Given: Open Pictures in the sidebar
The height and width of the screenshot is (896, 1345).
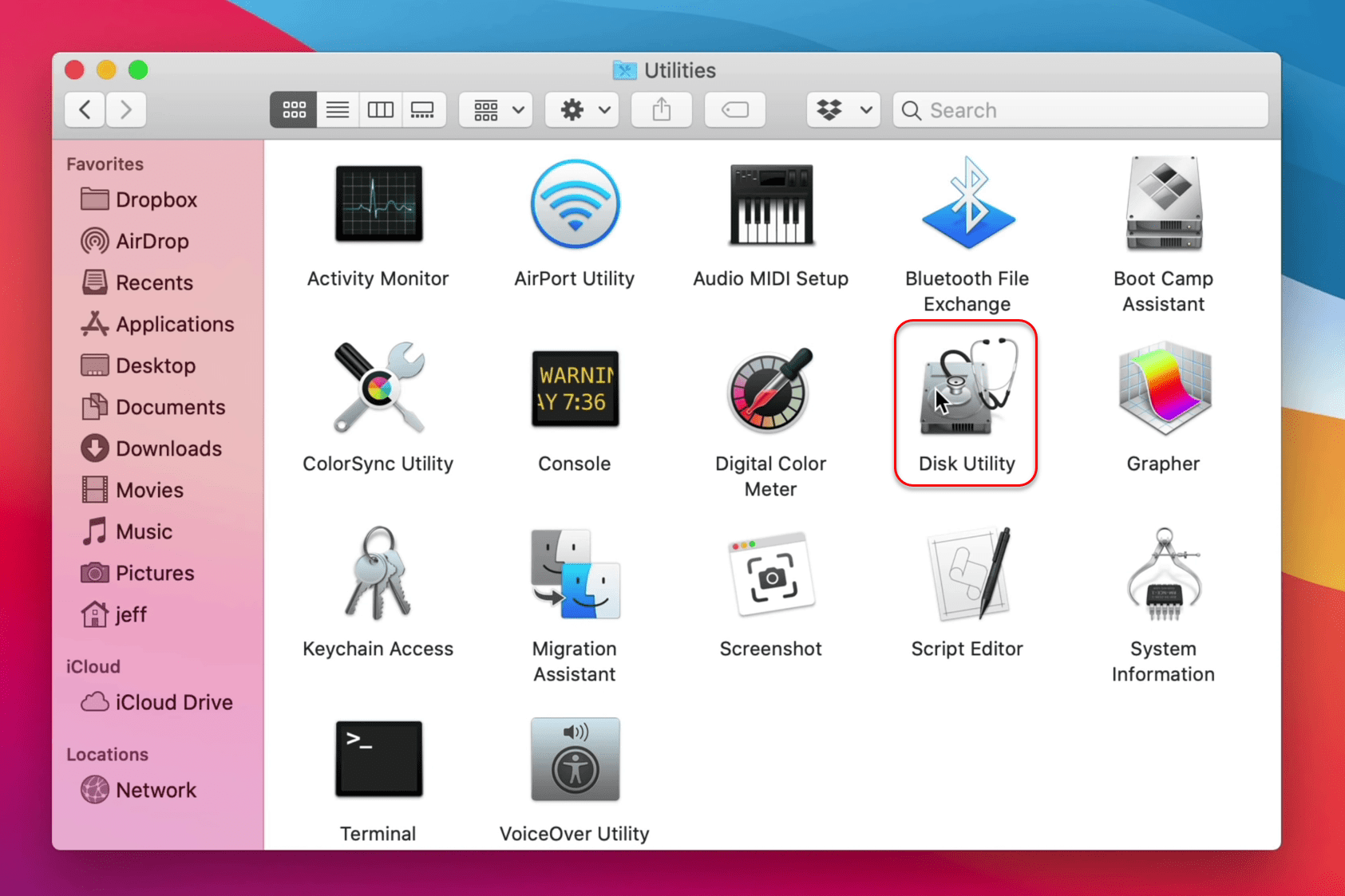Looking at the screenshot, I should (x=137, y=573).
